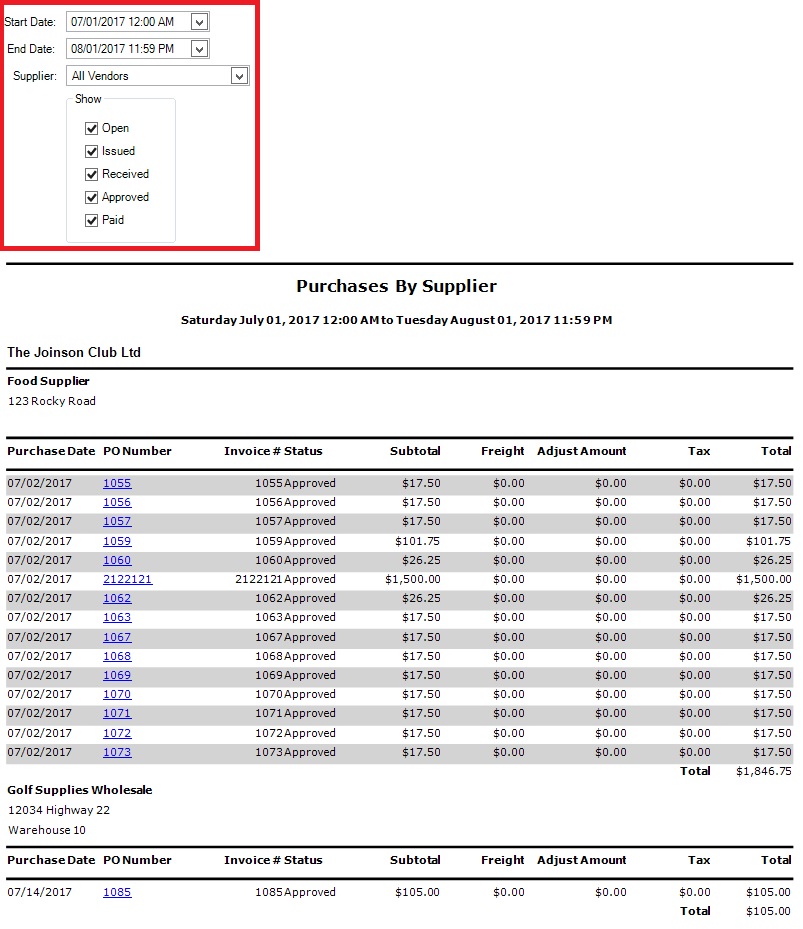803x929 pixels.
Task: Uncheck the Open status checkbox
Action: 92,128
